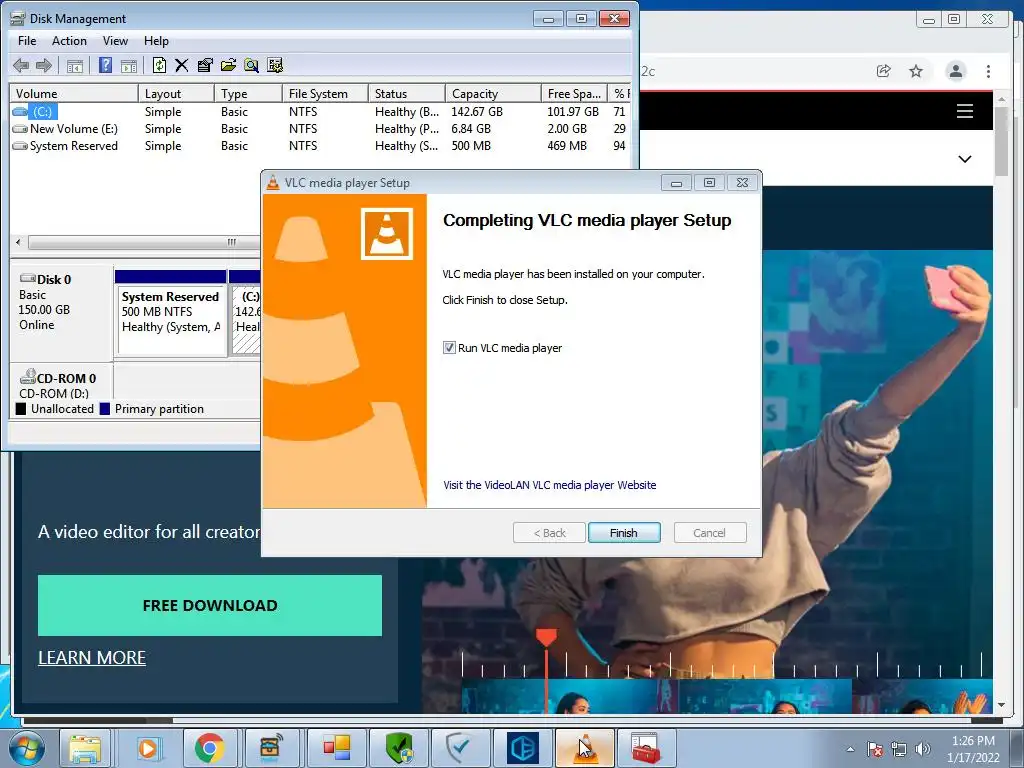The width and height of the screenshot is (1024, 768).
Task: Select the New Volume (E:) row
Action: pyautogui.click(x=320, y=129)
